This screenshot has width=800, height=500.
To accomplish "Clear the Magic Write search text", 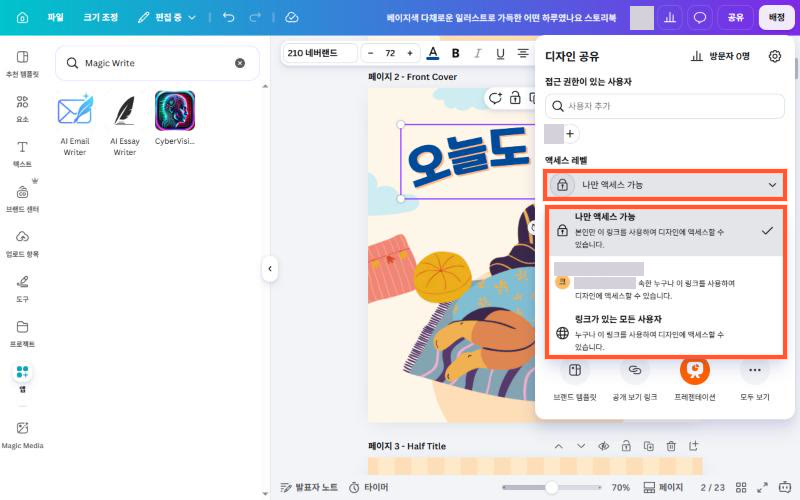I will point(240,63).
